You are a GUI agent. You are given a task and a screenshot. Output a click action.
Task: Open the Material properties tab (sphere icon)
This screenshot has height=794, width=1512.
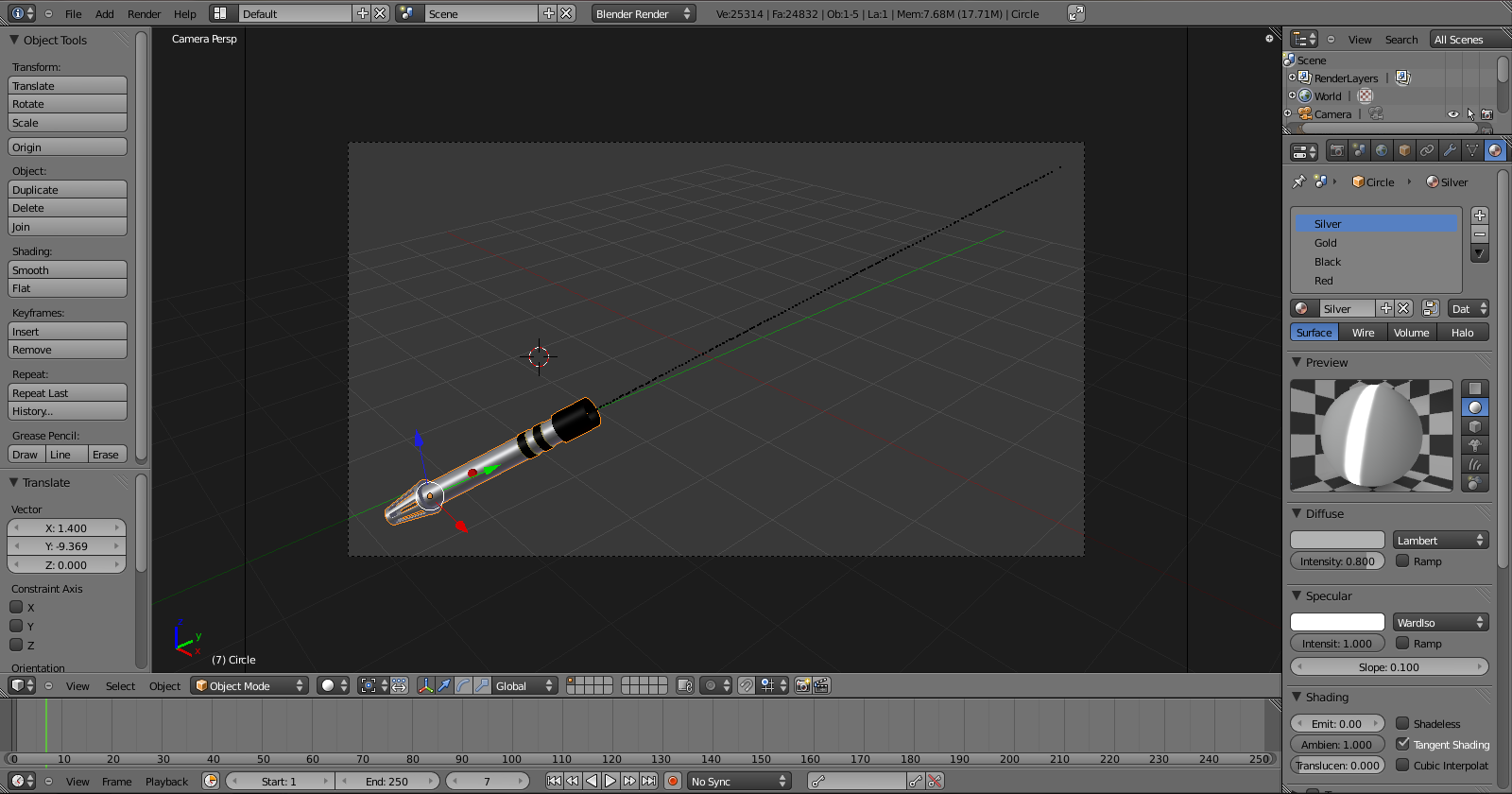[1495, 150]
